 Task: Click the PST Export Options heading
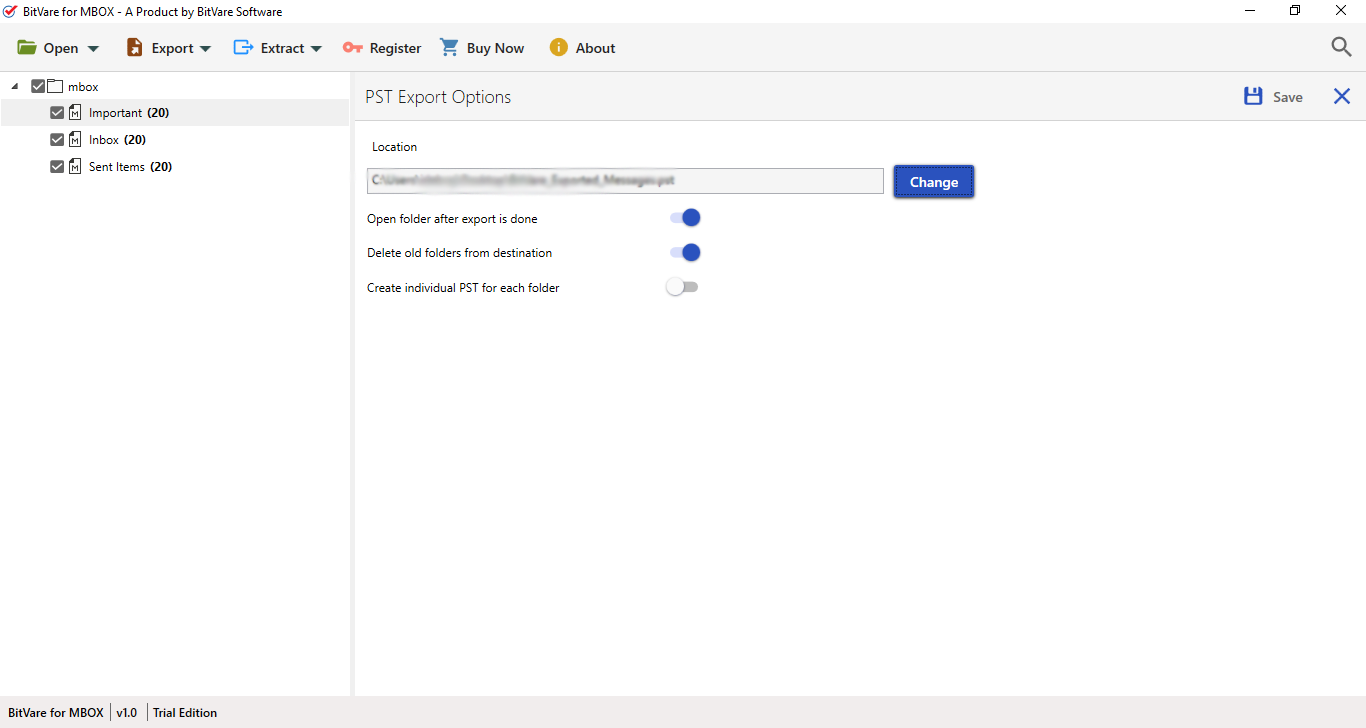click(438, 97)
